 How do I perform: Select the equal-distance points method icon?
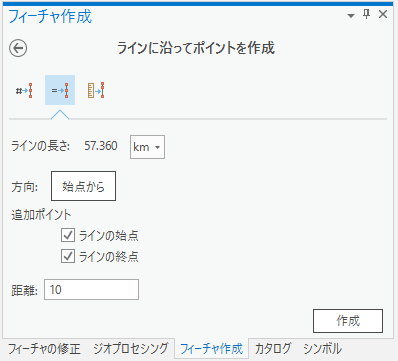click(60, 90)
